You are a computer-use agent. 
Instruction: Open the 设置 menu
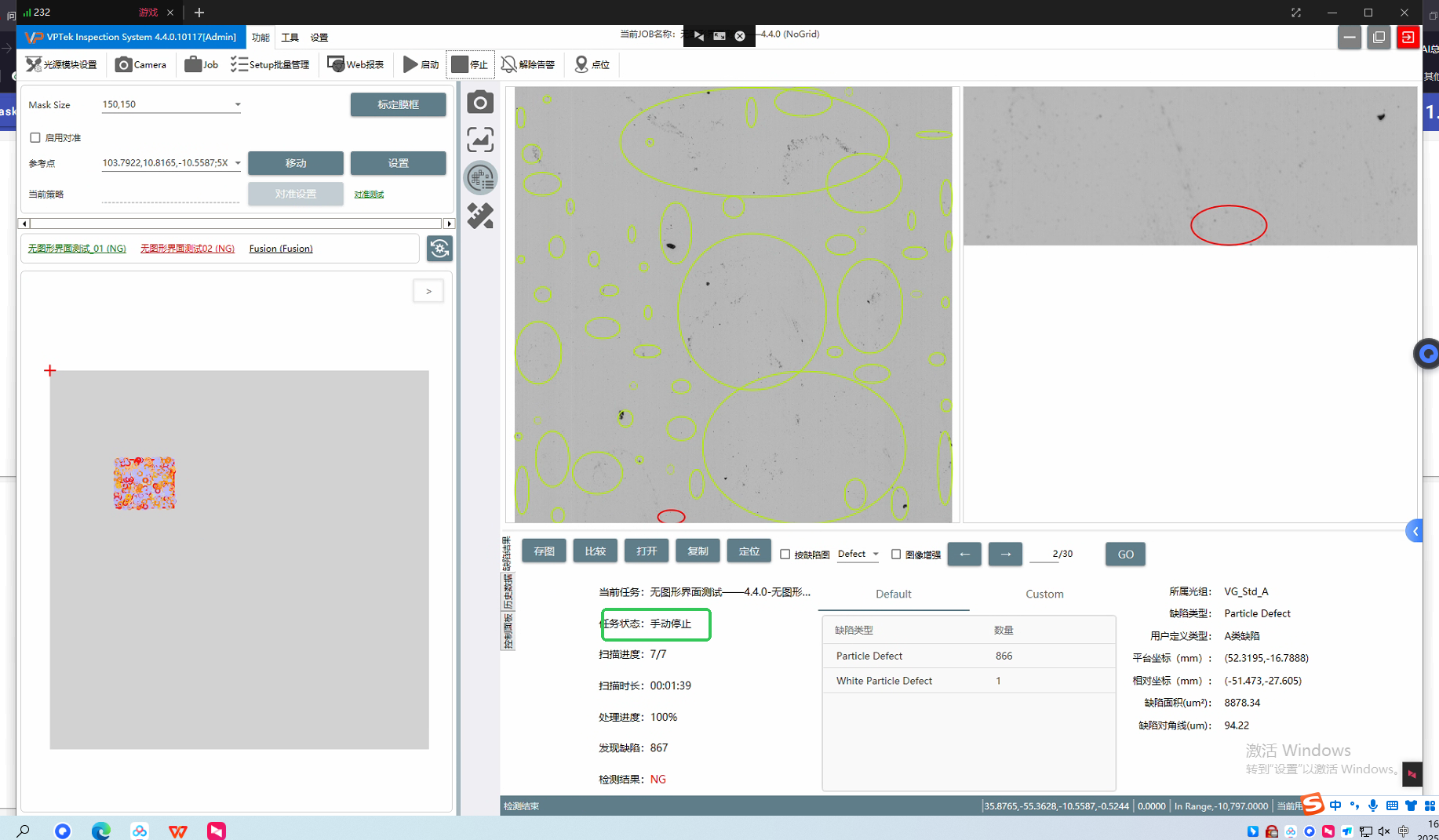319,38
